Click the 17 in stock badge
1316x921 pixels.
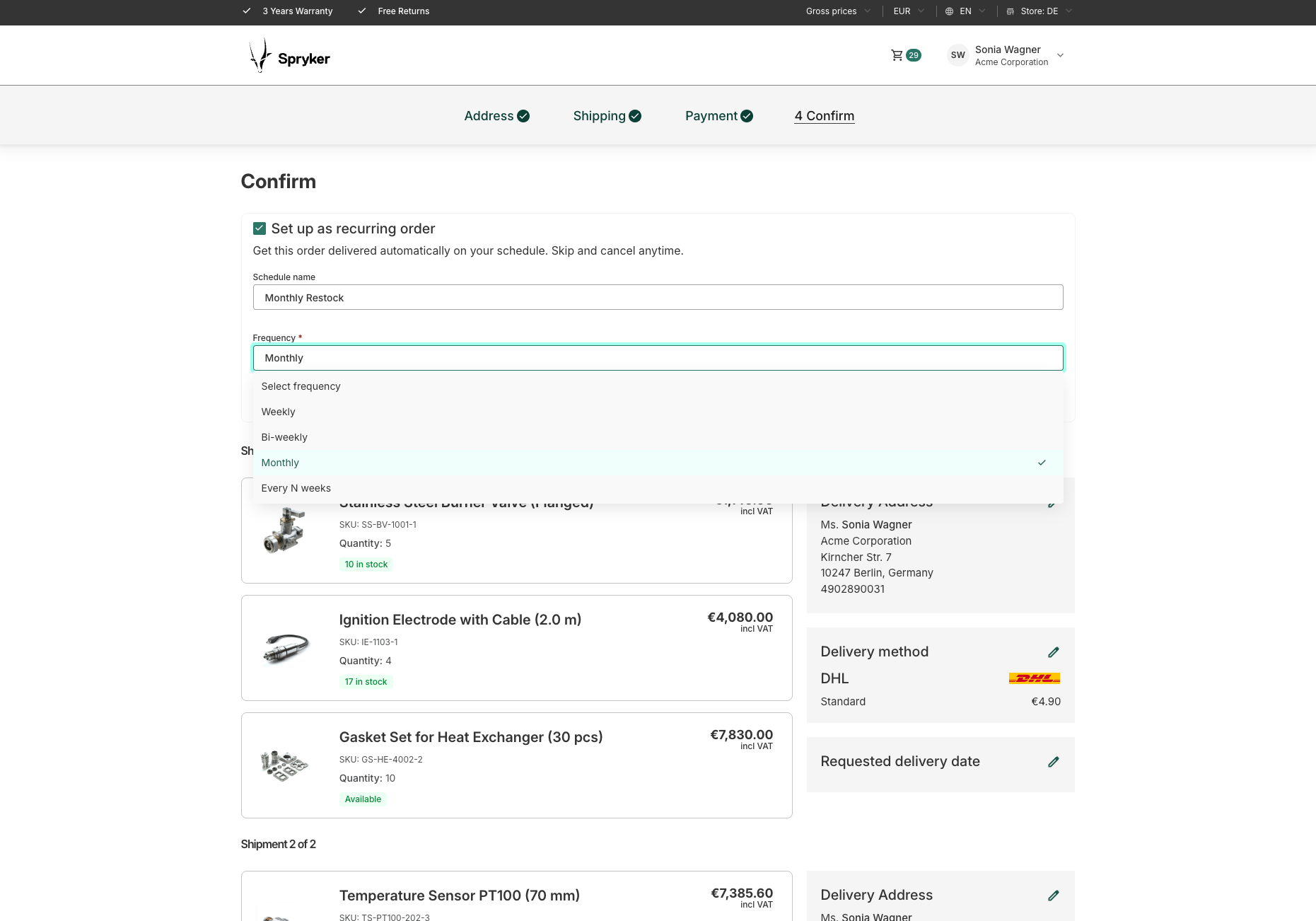(366, 682)
